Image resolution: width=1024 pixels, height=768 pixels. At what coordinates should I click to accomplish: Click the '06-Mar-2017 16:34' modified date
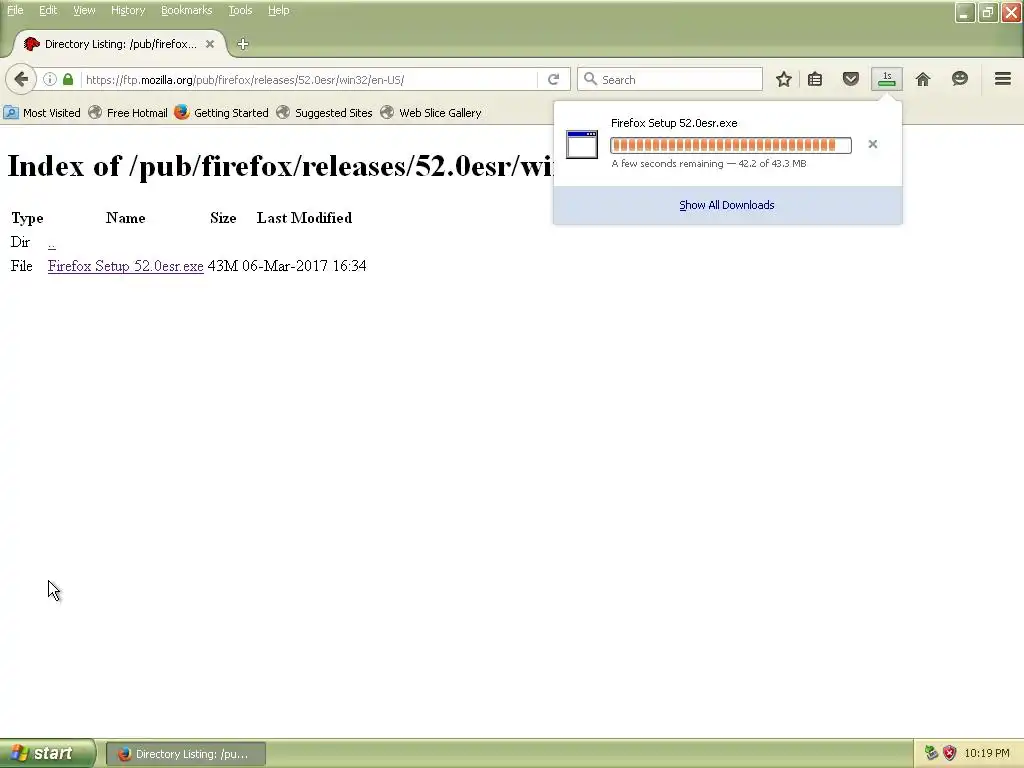click(x=304, y=266)
